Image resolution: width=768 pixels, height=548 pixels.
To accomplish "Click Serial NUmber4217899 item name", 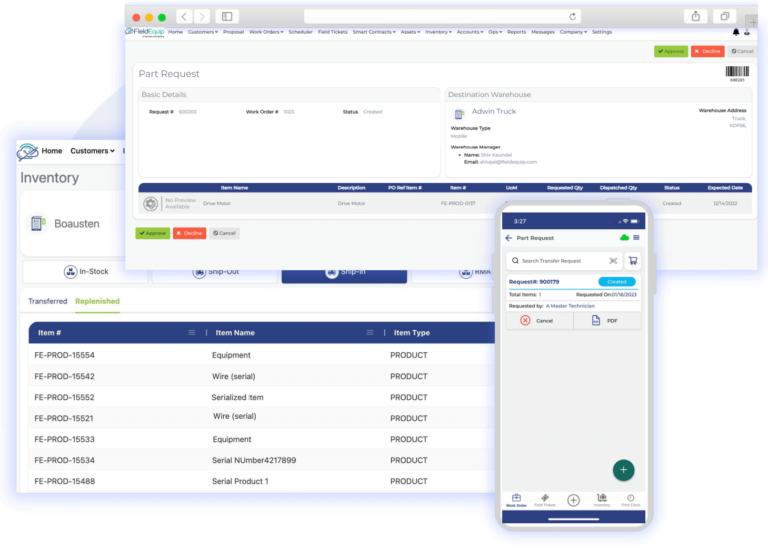I will (254, 460).
